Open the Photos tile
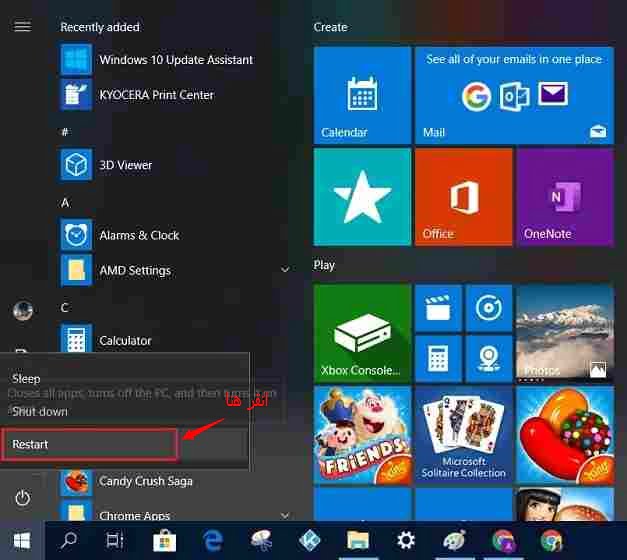The image size is (627, 560). tap(565, 333)
